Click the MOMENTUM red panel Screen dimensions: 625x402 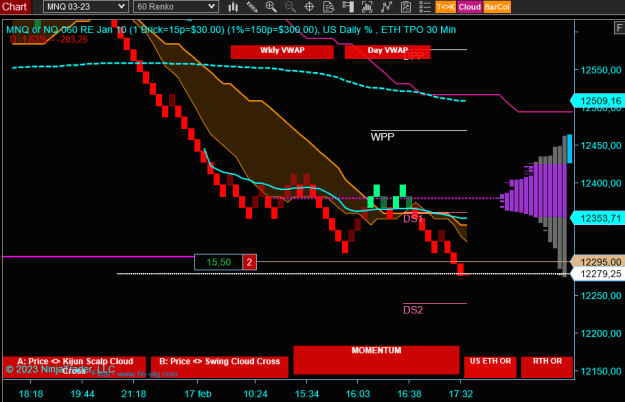tap(376, 360)
